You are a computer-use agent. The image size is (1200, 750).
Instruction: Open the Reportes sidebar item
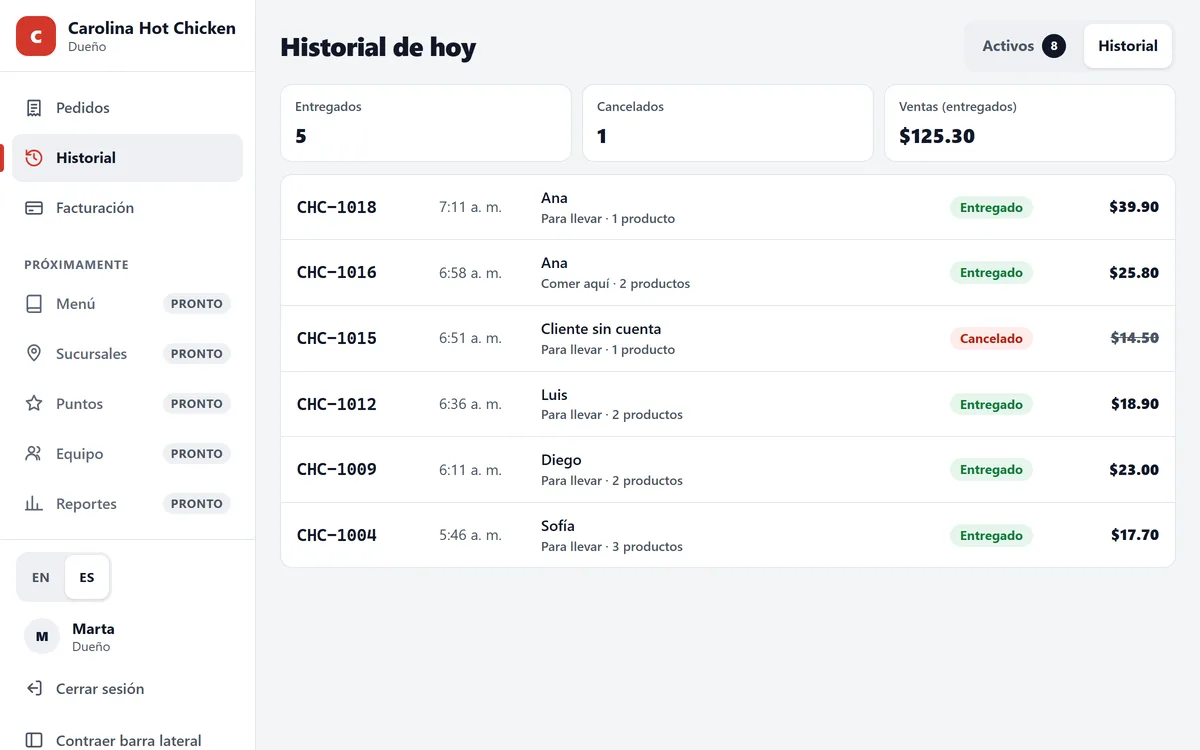coord(128,504)
